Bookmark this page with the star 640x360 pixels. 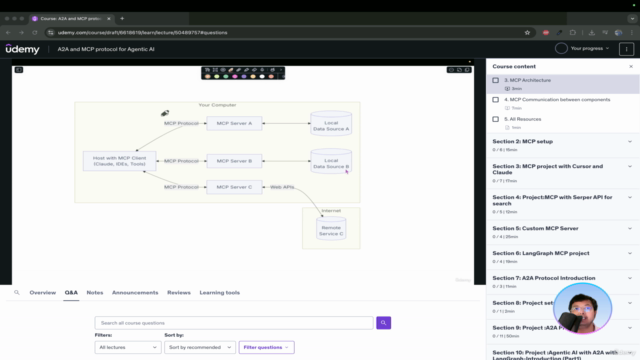(x=527, y=33)
